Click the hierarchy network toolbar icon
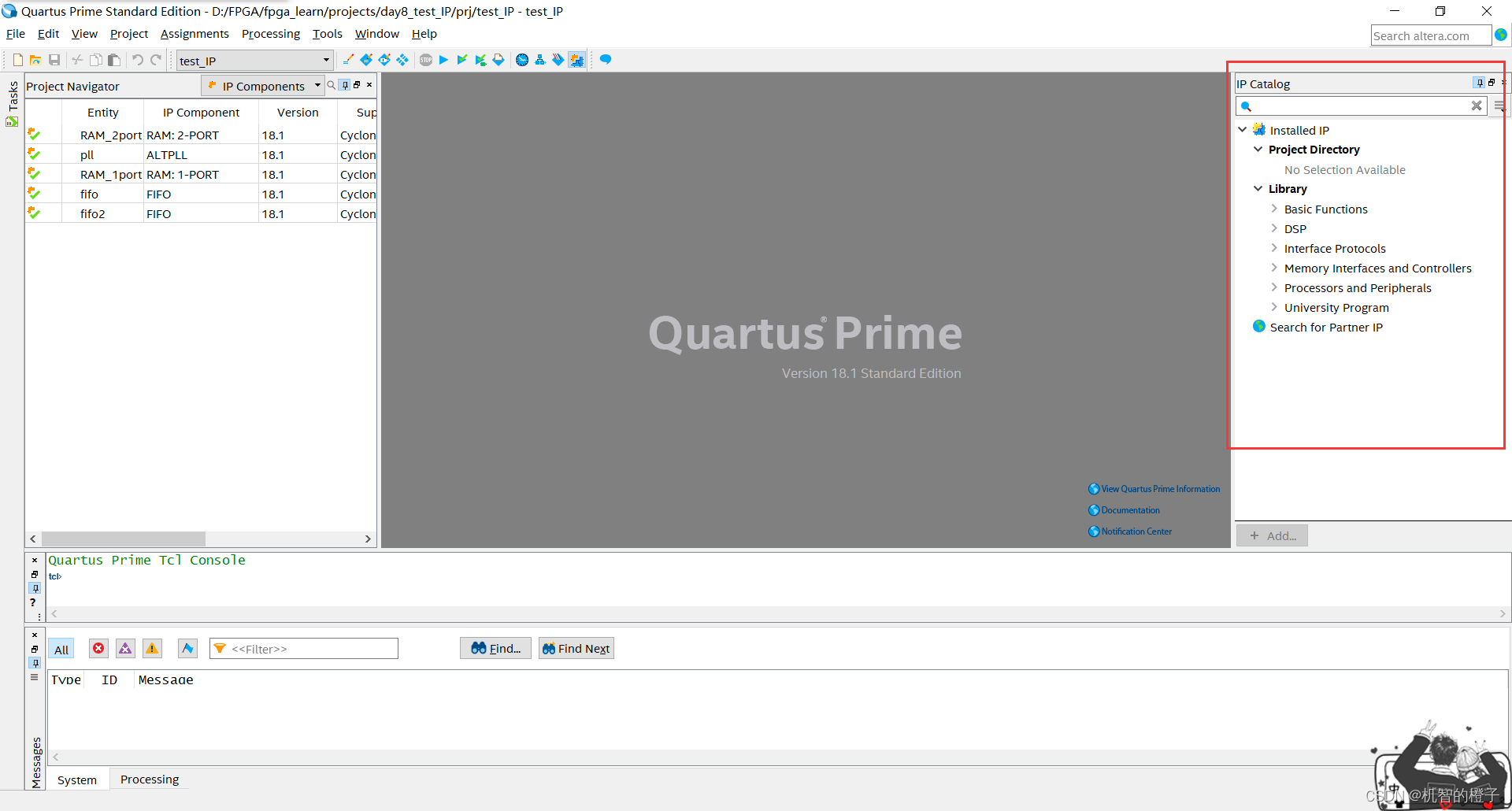 pyautogui.click(x=540, y=60)
